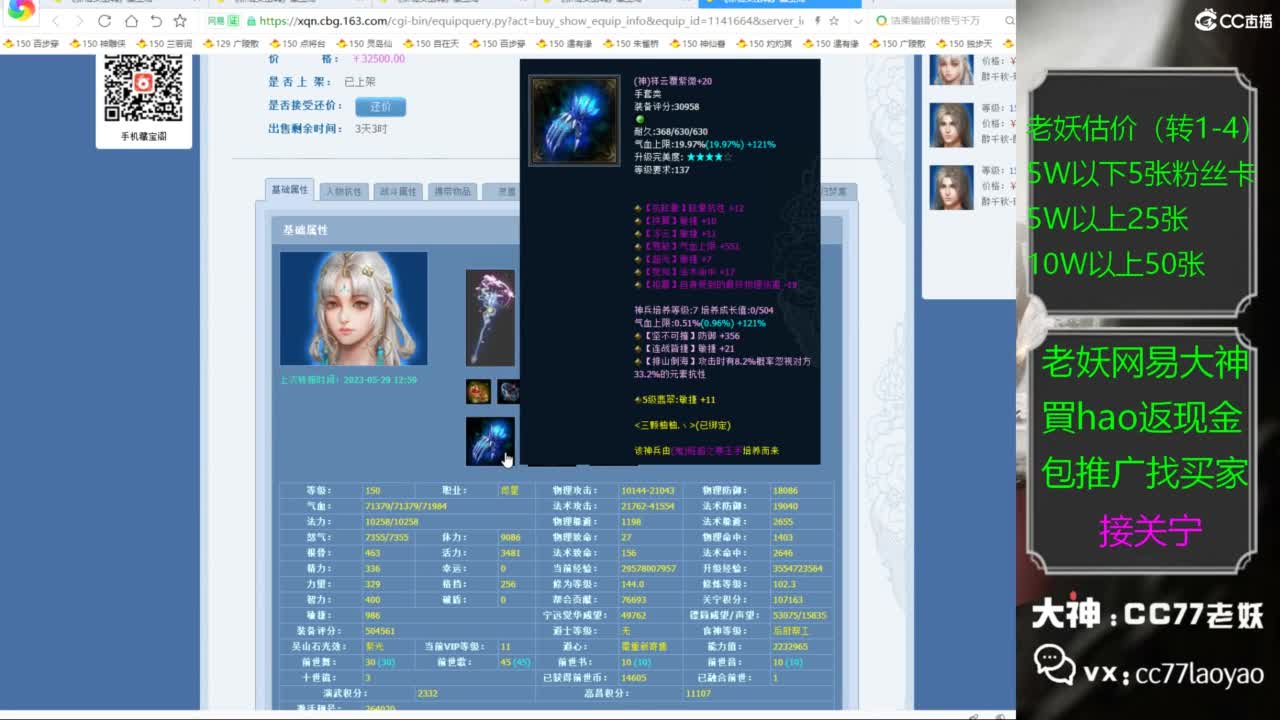
Task: Open bookmark 150 灵悬仙
Action: (x=364, y=44)
